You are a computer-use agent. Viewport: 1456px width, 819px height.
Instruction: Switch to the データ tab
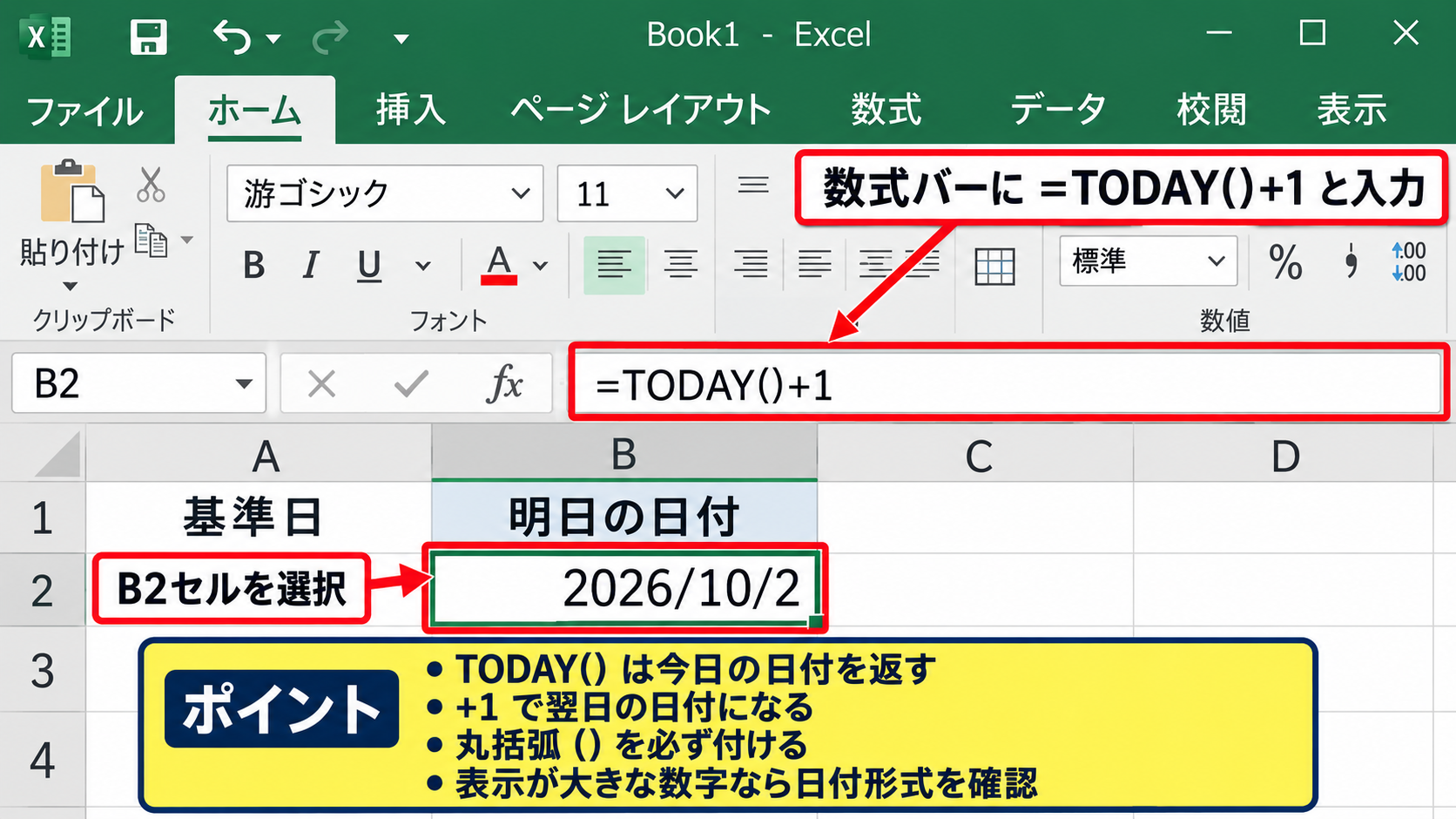pos(1057,111)
